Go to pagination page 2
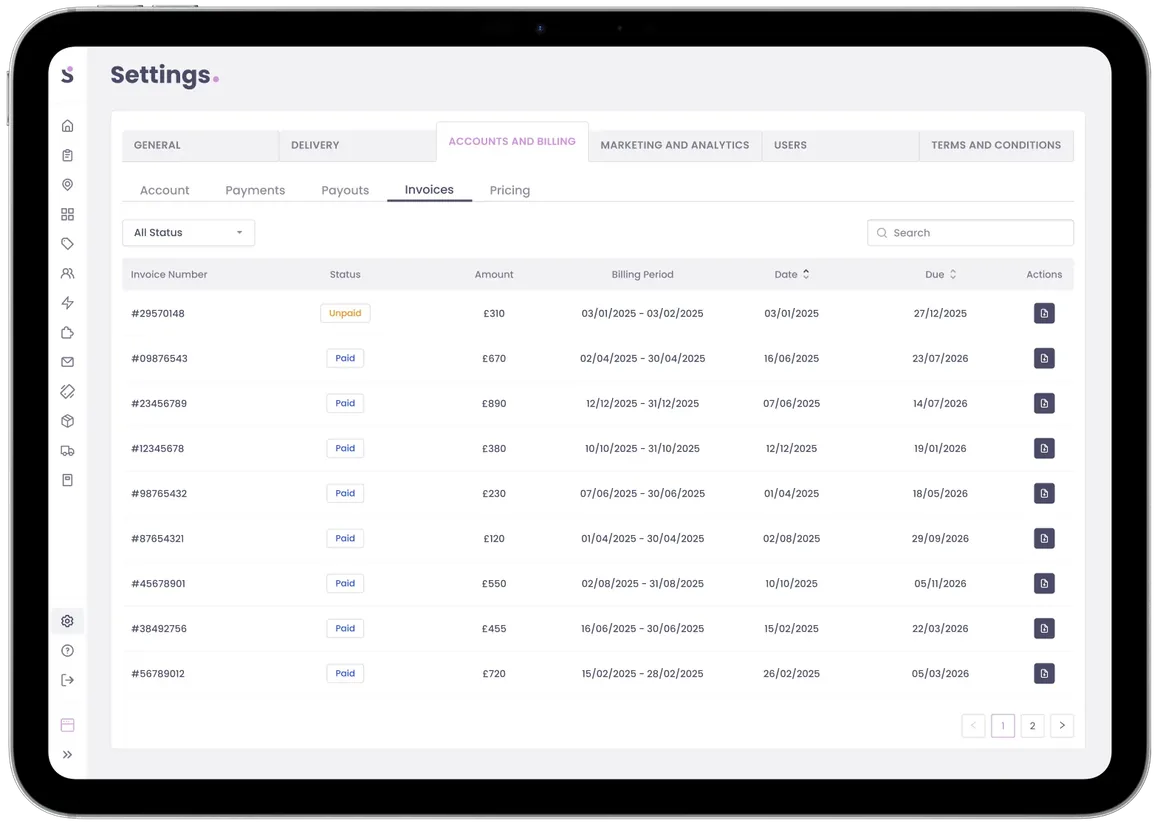This screenshot has height=826, width=1160. click(x=1032, y=726)
